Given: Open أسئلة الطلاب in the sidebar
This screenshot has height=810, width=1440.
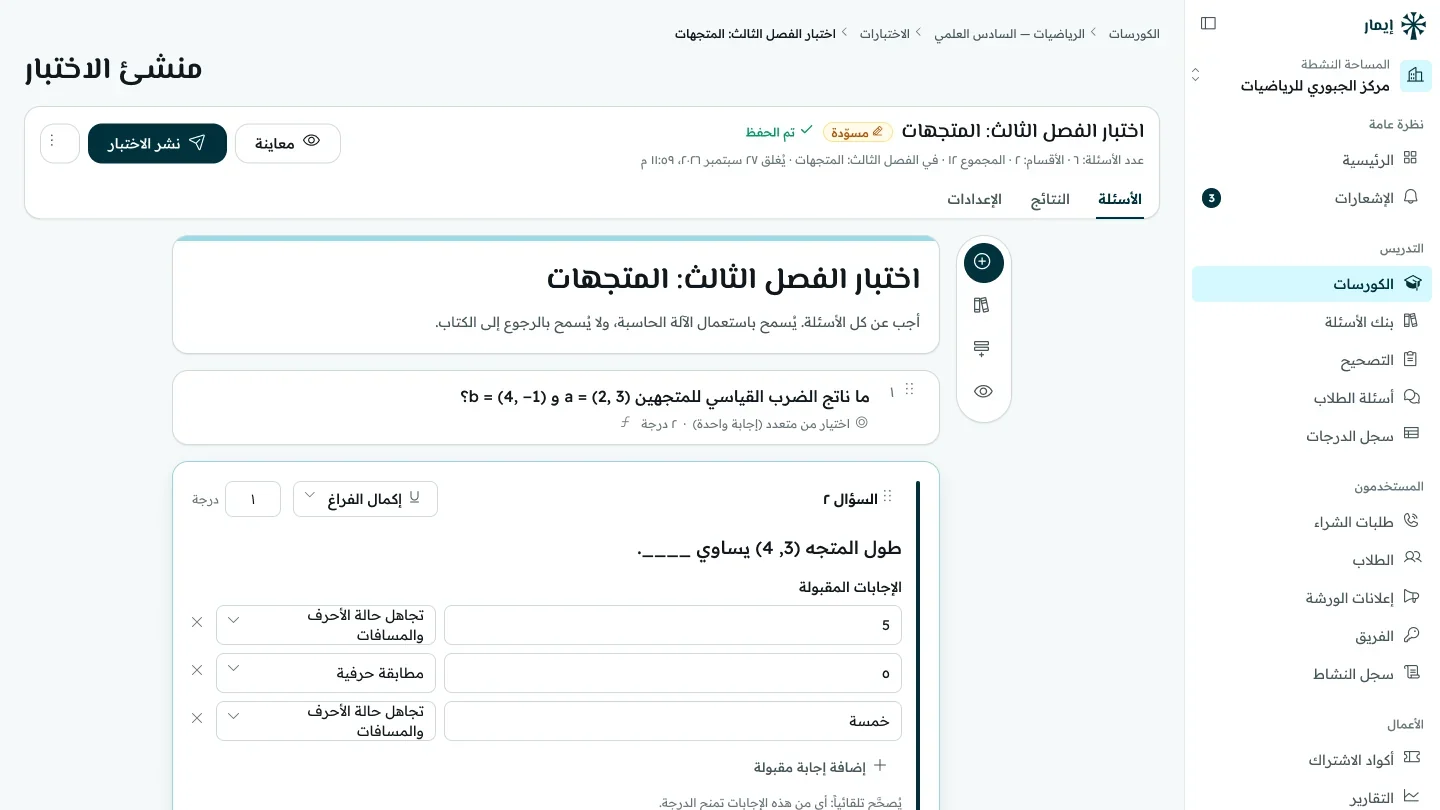Looking at the screenshot, I should (1312, 398).
